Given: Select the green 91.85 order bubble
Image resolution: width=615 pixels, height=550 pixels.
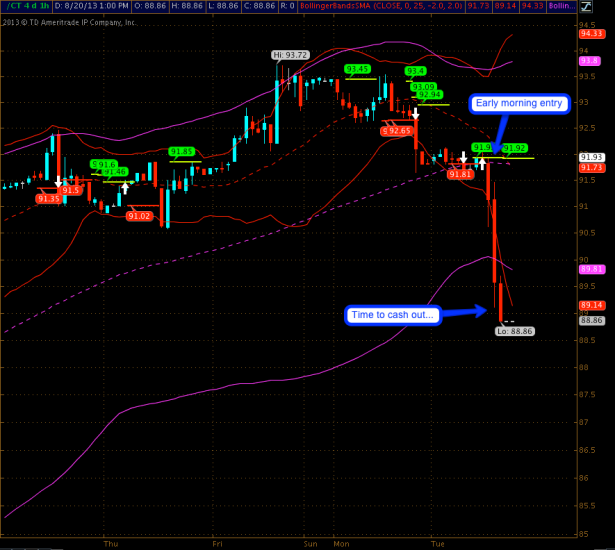Looking at the screenshot, I should point(182,152).
